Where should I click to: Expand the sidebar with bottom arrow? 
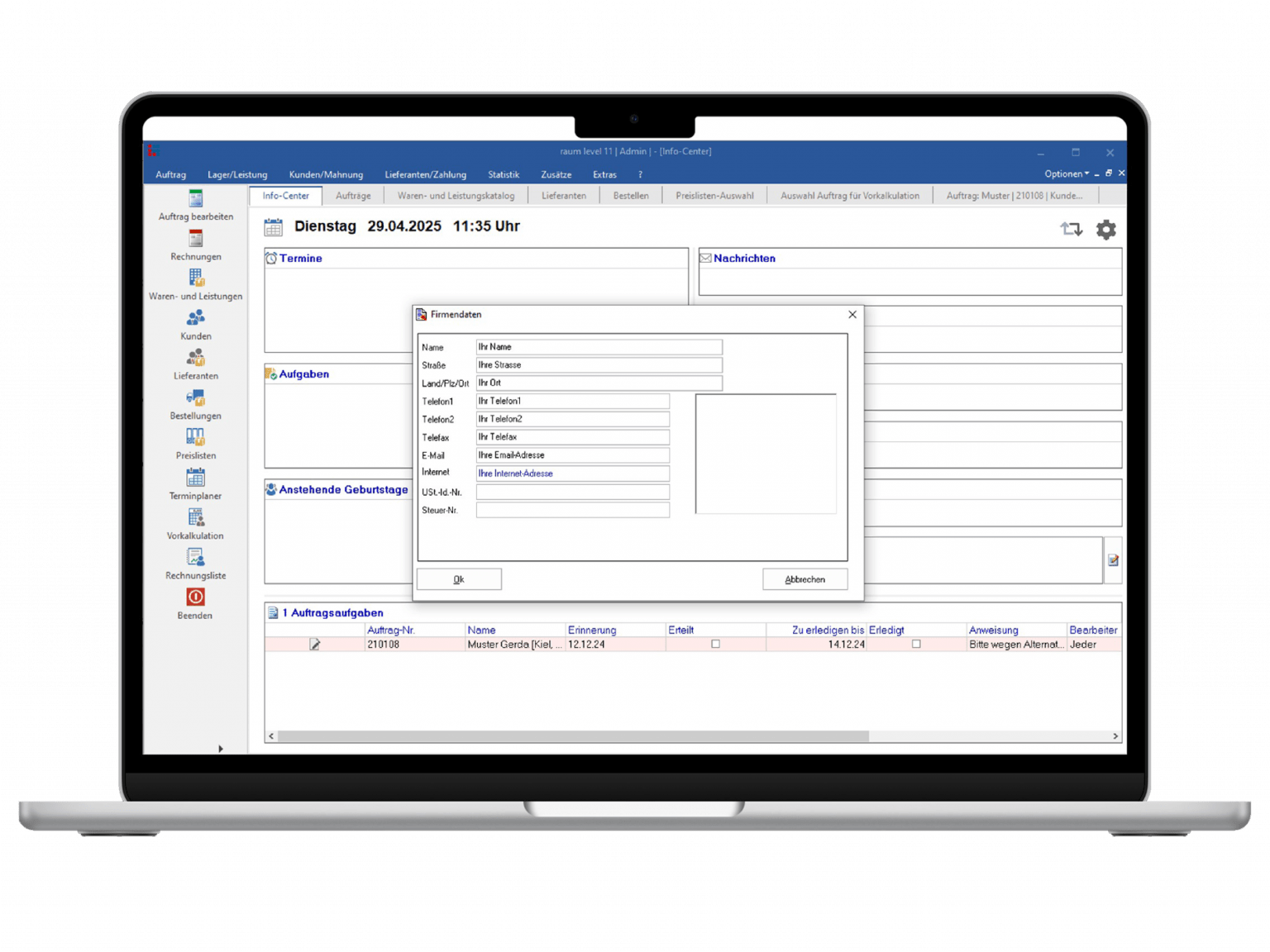[221, 749]
